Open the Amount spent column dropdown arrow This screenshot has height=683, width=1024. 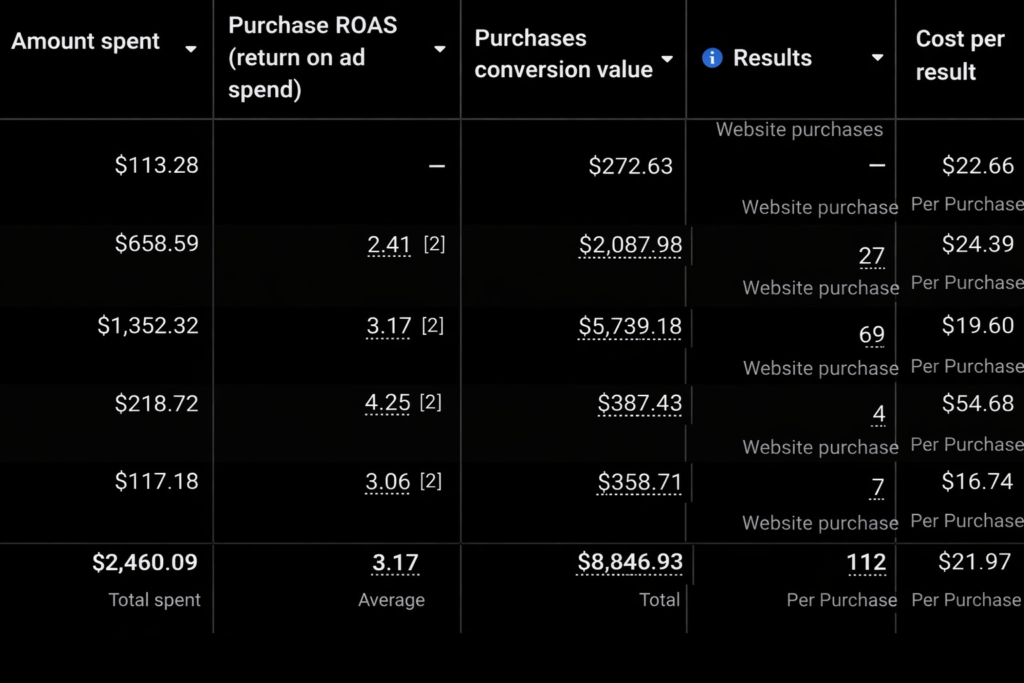[191, 49]
